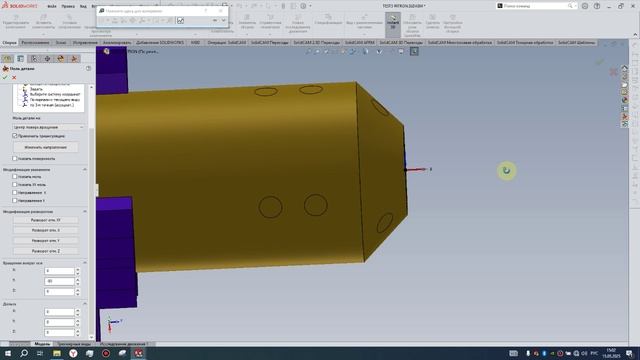Select 'by 3 points' coordinate option in list

tap(52, 105)
